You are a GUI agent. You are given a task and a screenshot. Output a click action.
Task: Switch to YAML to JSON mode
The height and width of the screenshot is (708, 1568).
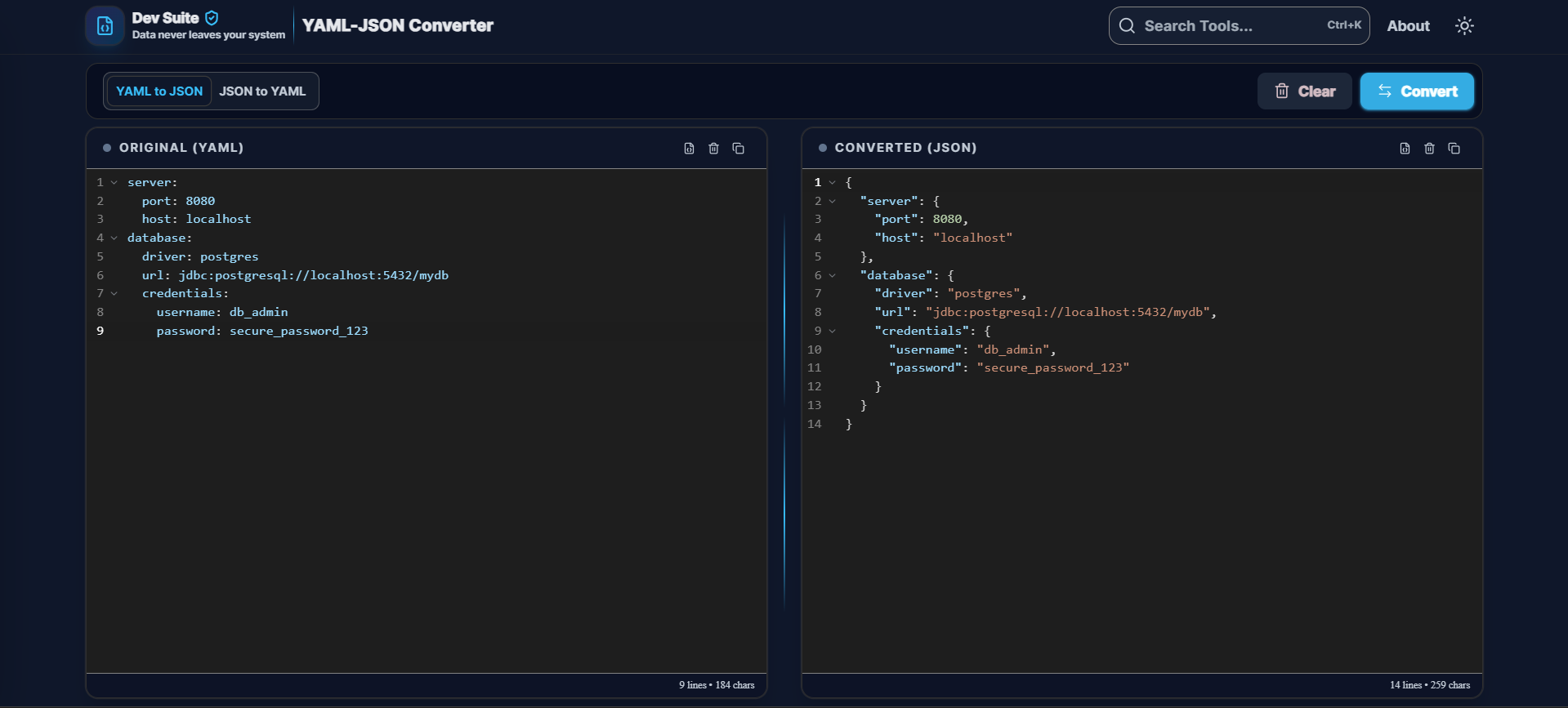[x=159, y=91]
